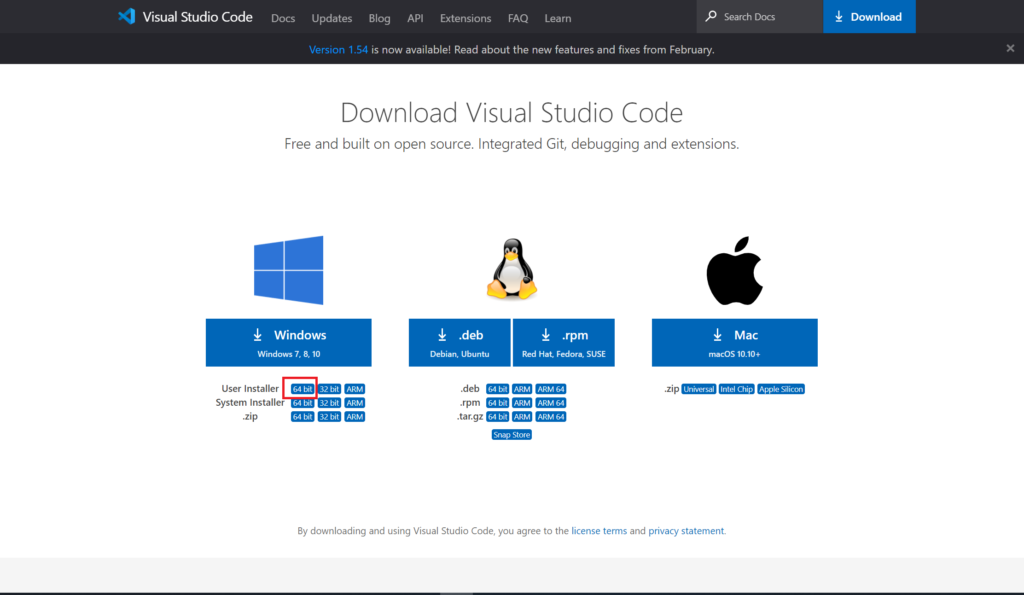Open the Snap Store link
Screen dimensions: 1024x595
511,435
